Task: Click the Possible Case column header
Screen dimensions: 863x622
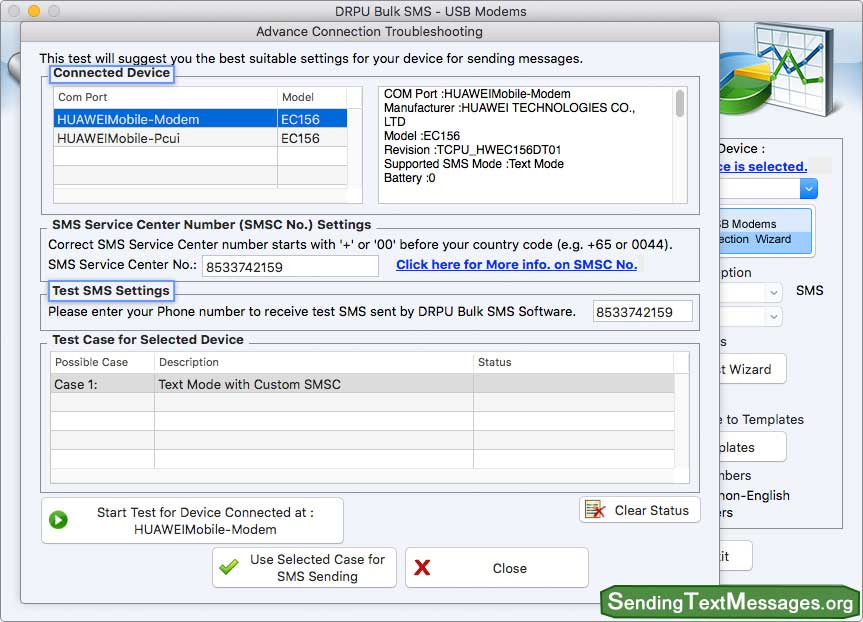Action: pos(102,362)
